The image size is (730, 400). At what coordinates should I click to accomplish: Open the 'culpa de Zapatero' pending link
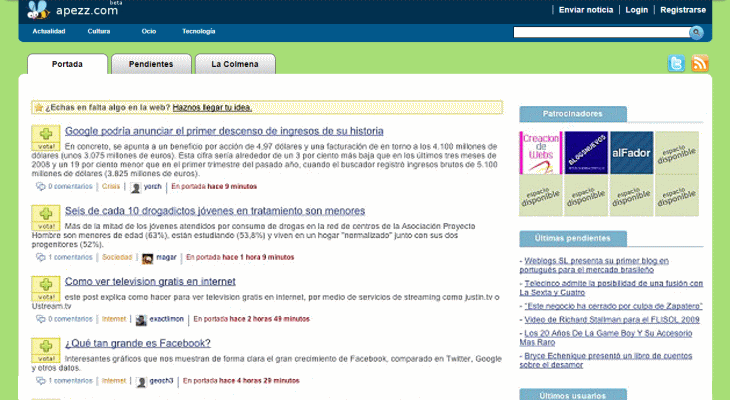coord(613,306)
